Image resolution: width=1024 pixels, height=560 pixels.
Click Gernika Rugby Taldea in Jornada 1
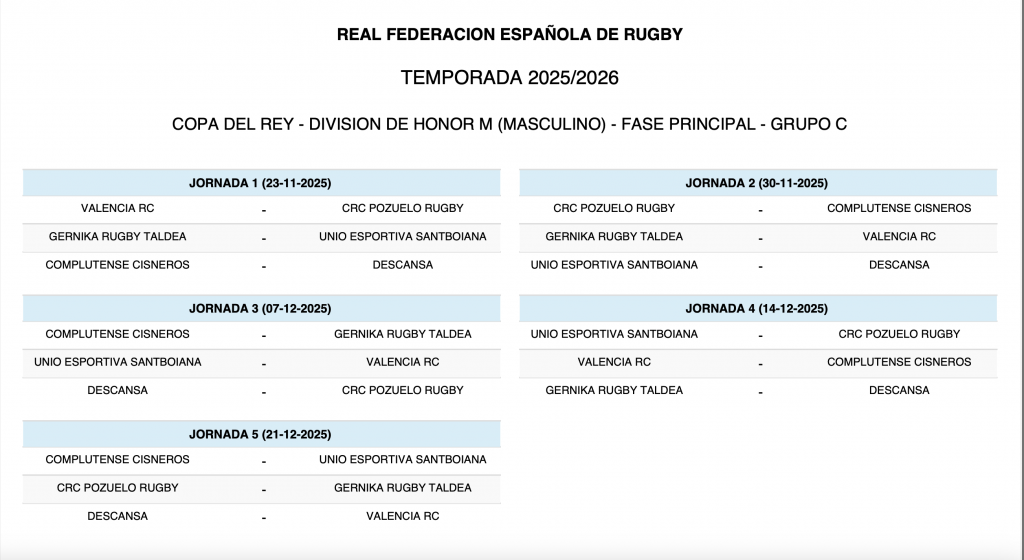(117, 237)
